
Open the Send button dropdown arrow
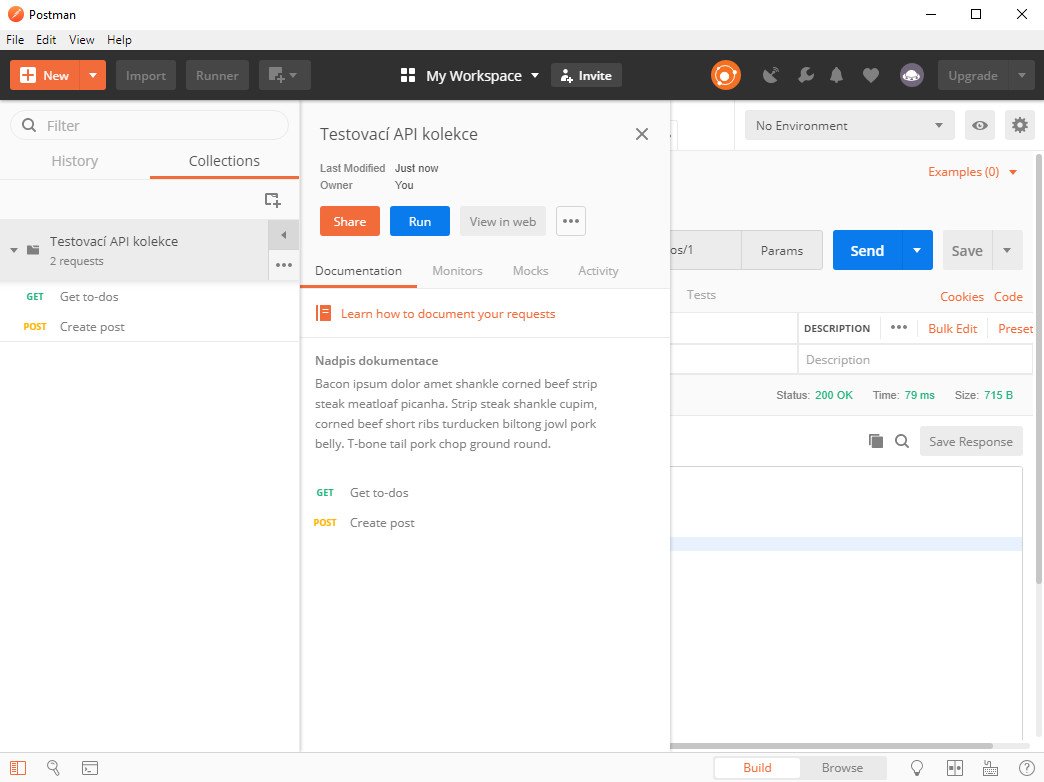click(917, 250)
